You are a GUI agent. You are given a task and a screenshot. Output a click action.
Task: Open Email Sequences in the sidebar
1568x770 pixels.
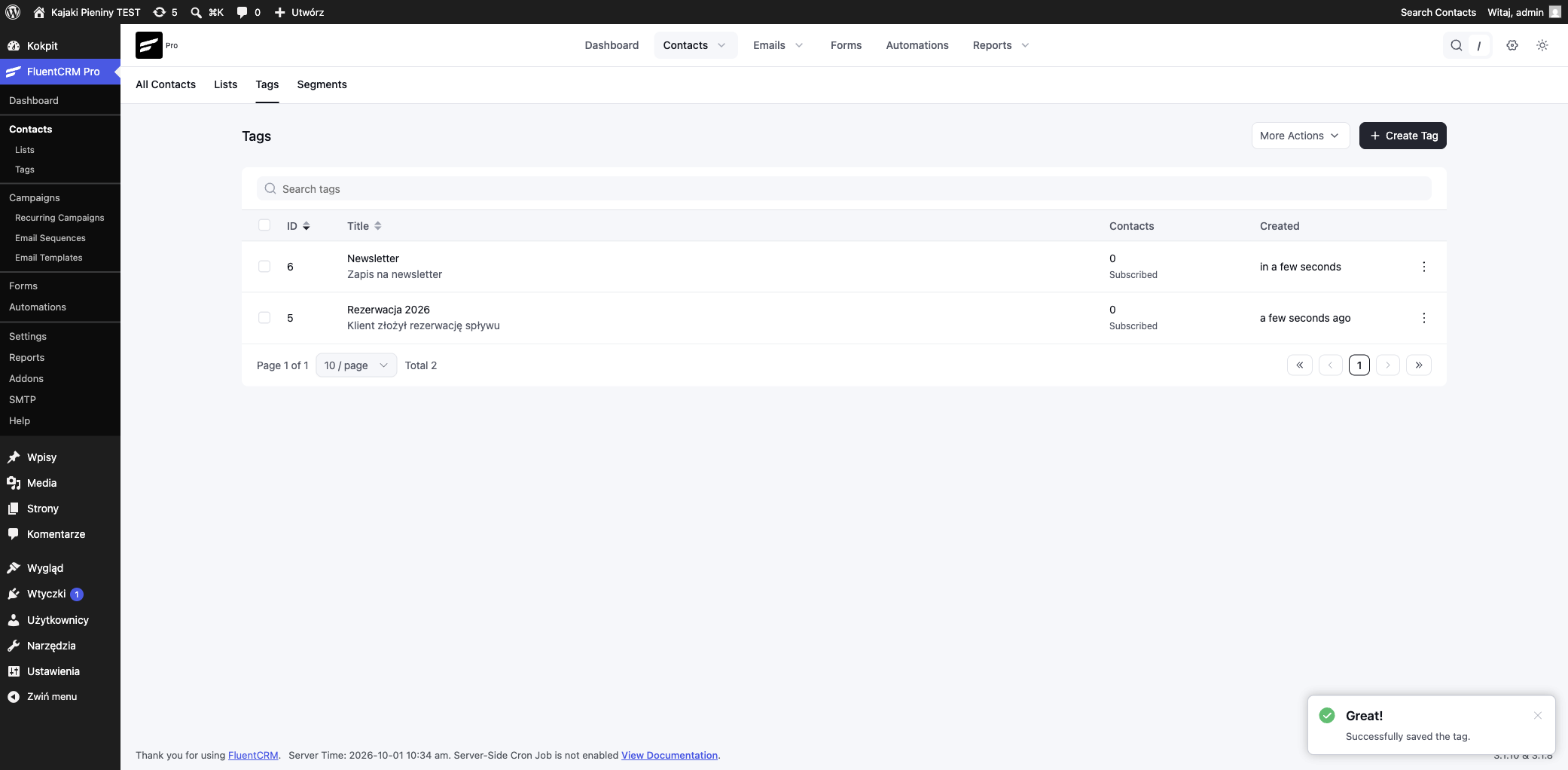tap(50, 238)
